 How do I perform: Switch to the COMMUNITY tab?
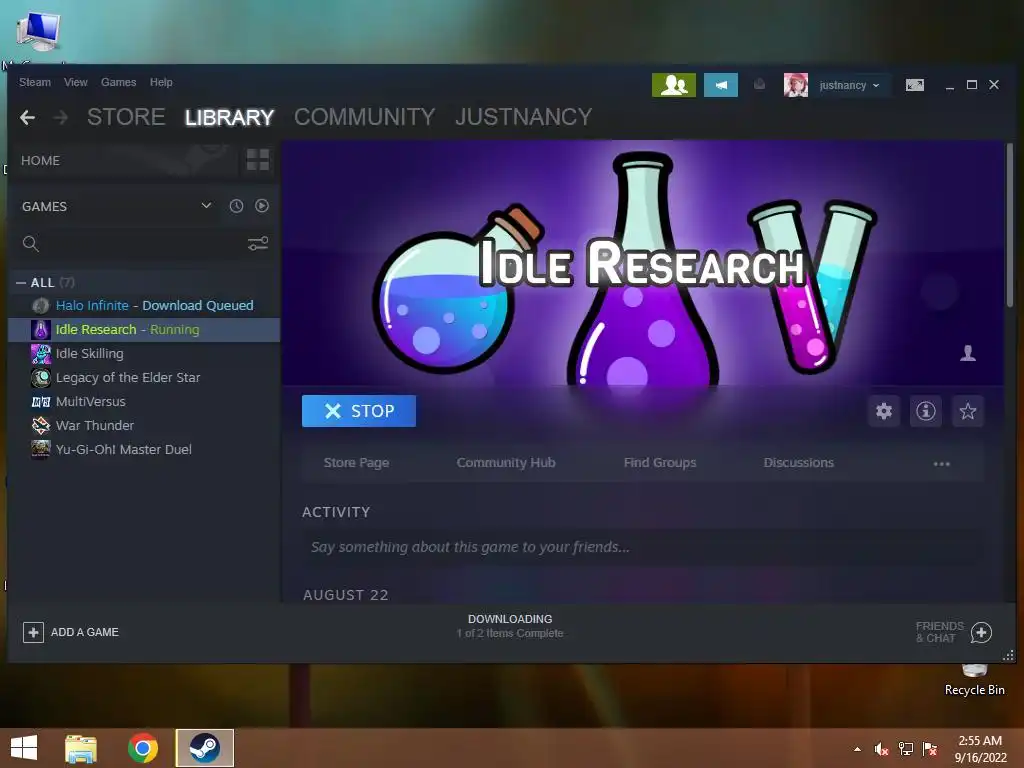click(x=364, y=117)
